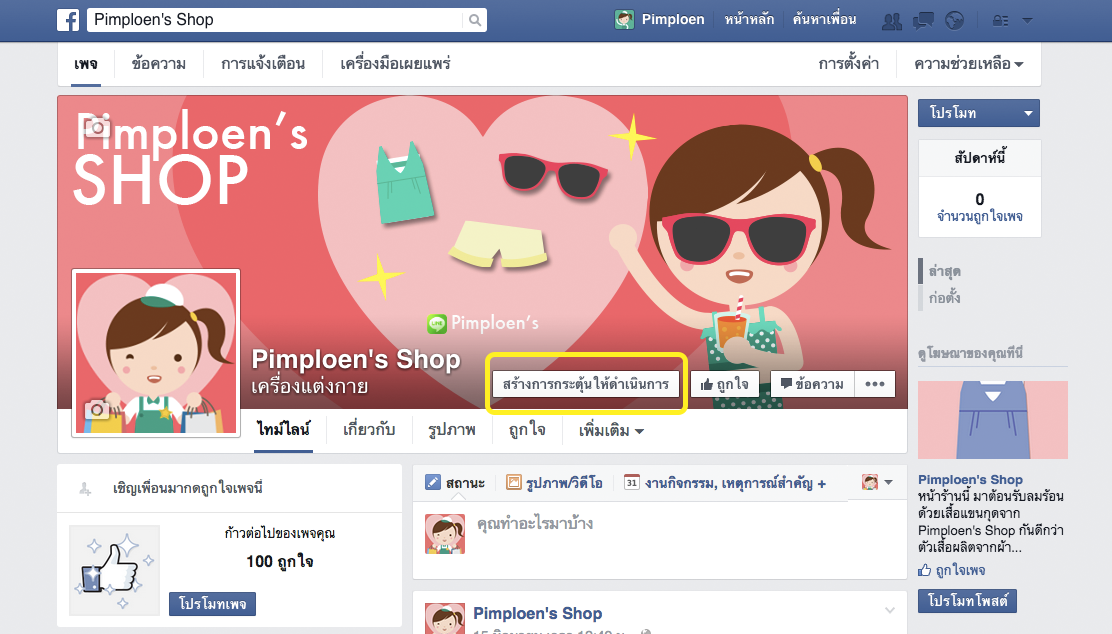Viewport: 1112px width, 634px height.
Task: Click Pimploen avatar in top bar
Action: [x=624, y=20]
